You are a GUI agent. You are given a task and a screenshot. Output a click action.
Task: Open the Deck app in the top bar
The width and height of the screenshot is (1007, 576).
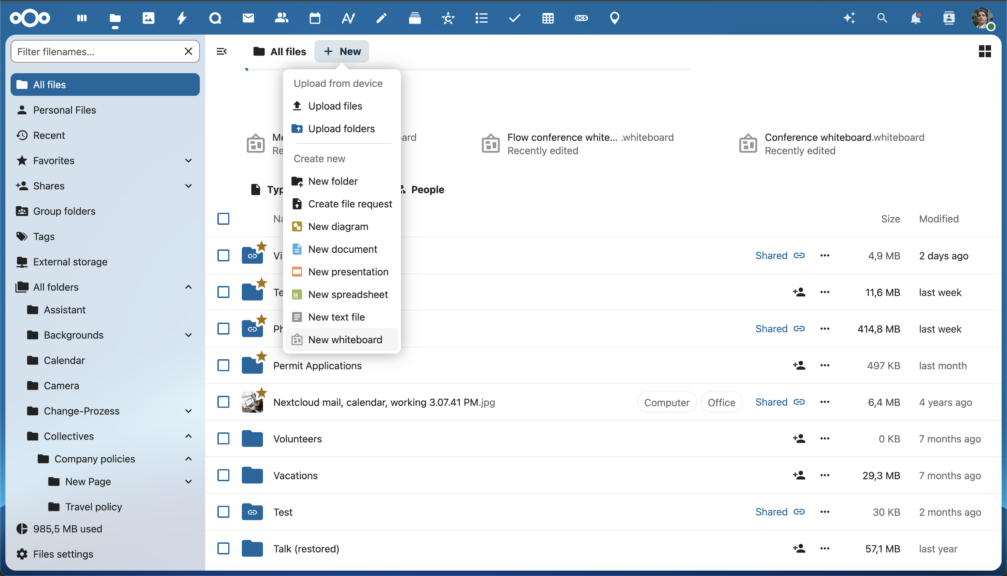pyautogui.click(x=414, y=17)
